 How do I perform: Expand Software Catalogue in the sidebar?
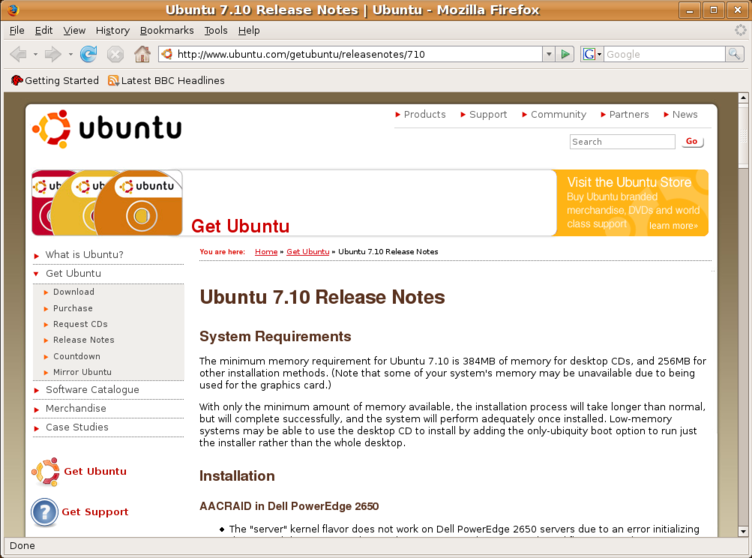pos(36,390)
